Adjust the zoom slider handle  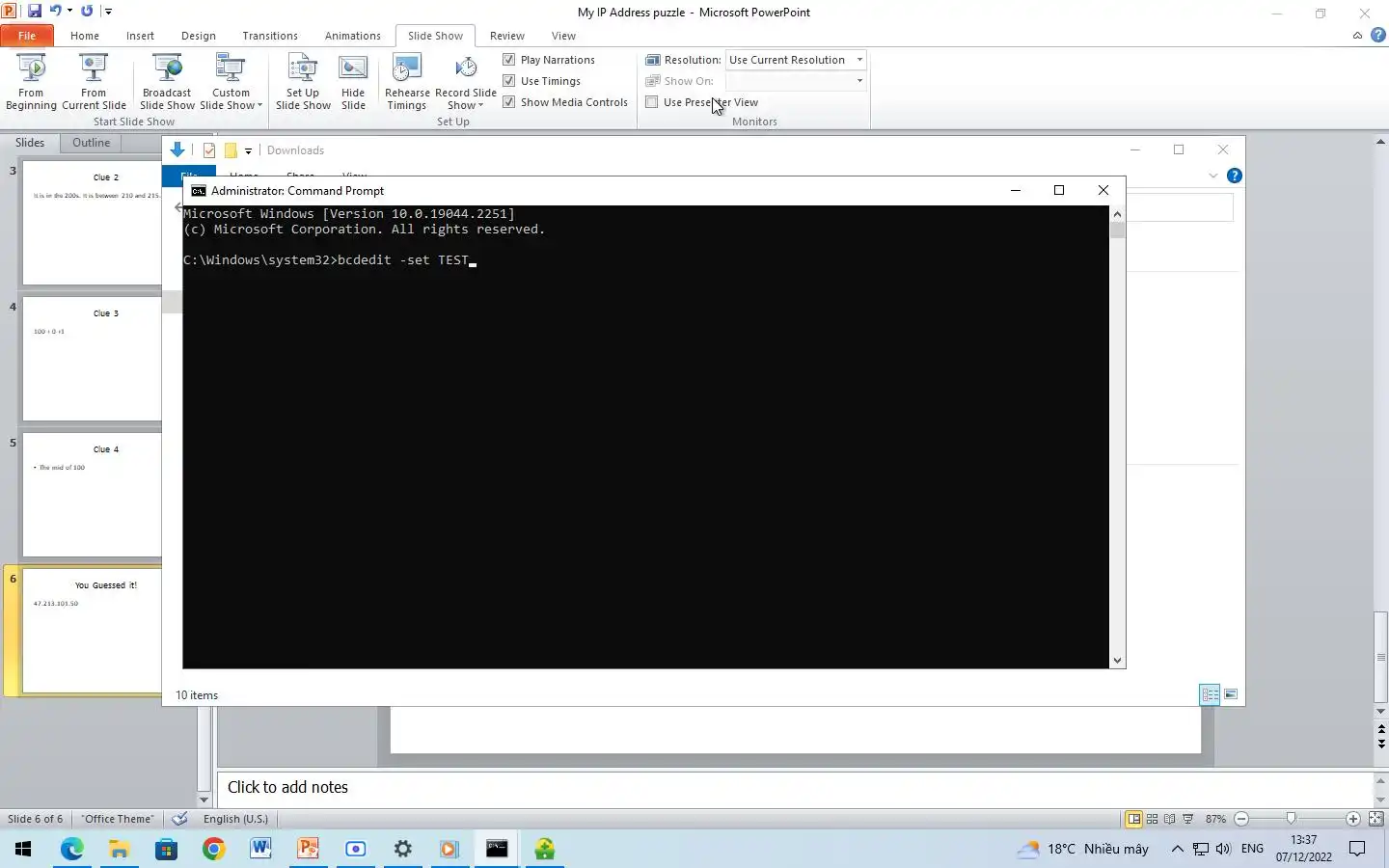tap(1291, 819)
